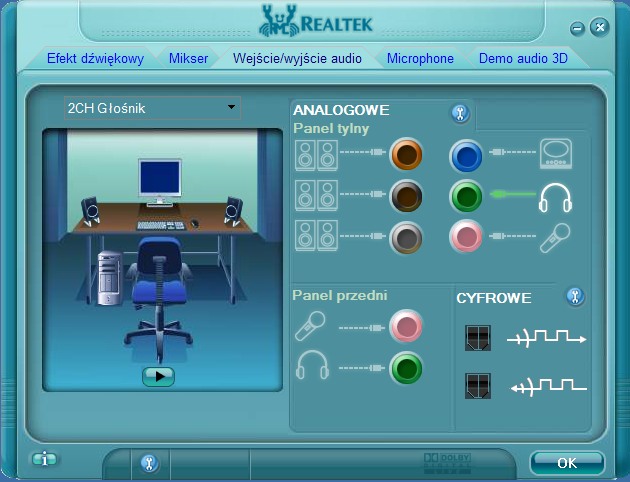
Task: Open the information icon at bottom left
Action: [x=44, y=459]
